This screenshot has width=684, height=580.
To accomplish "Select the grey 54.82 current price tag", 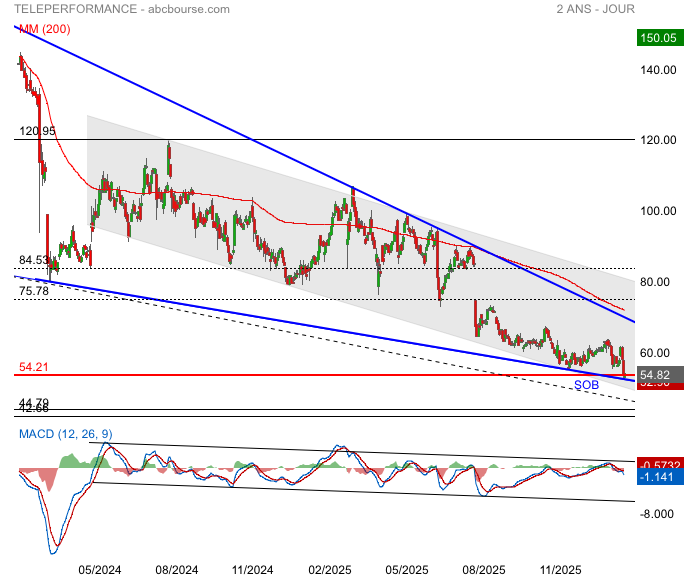I will tap(660, 375).
